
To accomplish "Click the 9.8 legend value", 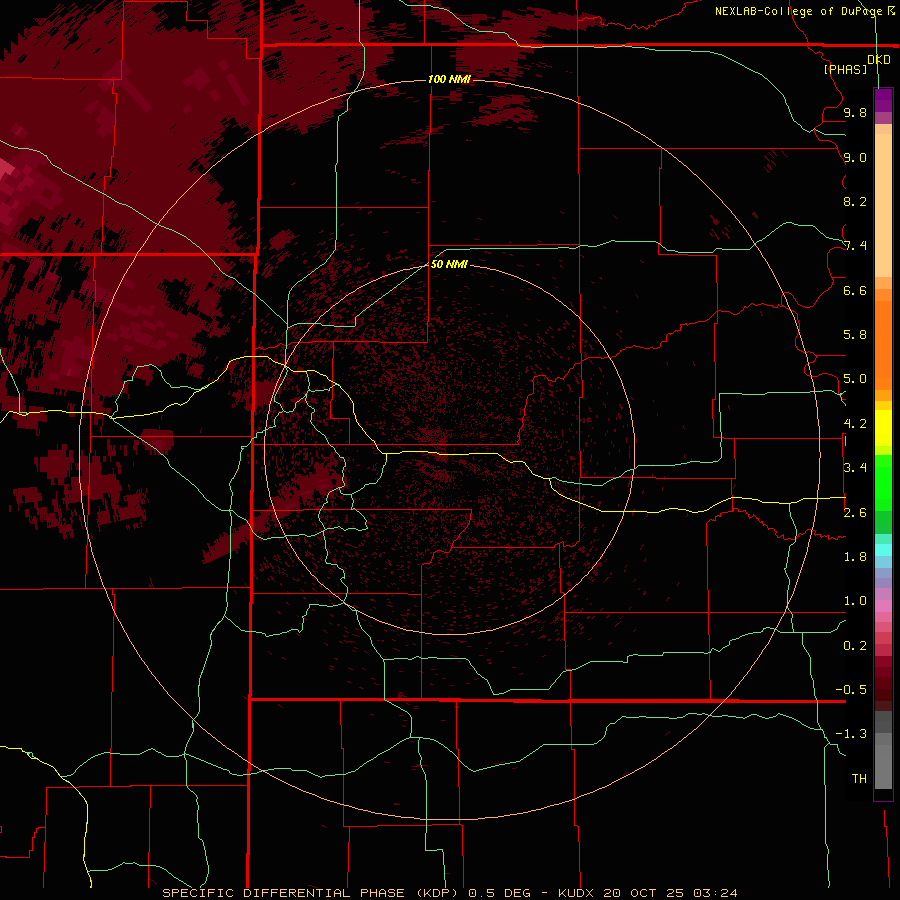I will [x=855, y=113].
